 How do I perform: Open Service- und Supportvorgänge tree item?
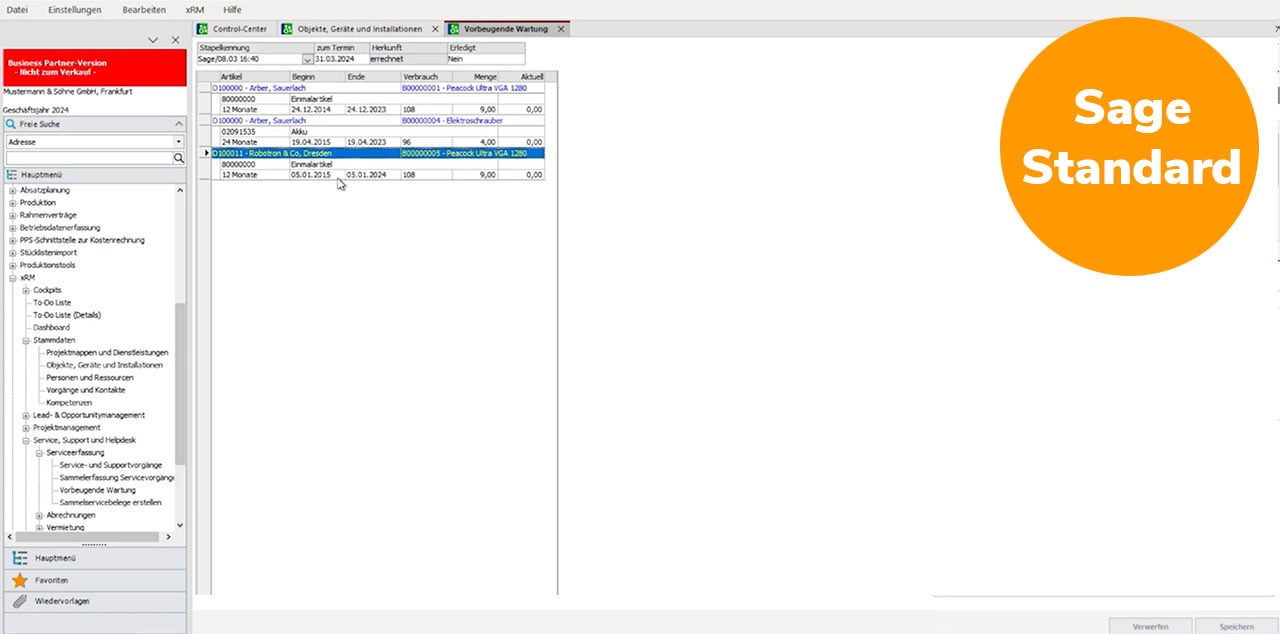[x=111, y=465]
